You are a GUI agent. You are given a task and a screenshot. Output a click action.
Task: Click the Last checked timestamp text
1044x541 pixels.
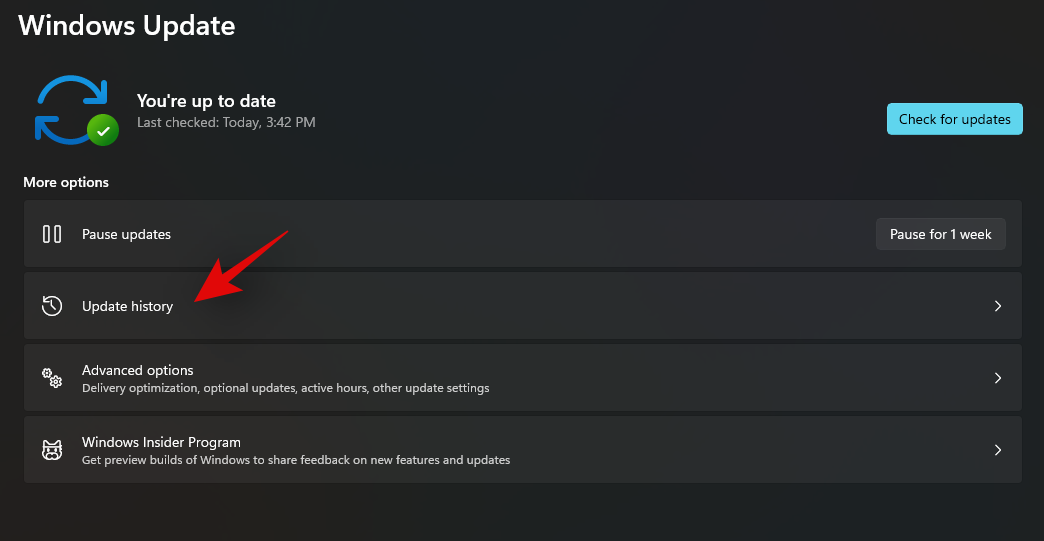pos(226,122)
